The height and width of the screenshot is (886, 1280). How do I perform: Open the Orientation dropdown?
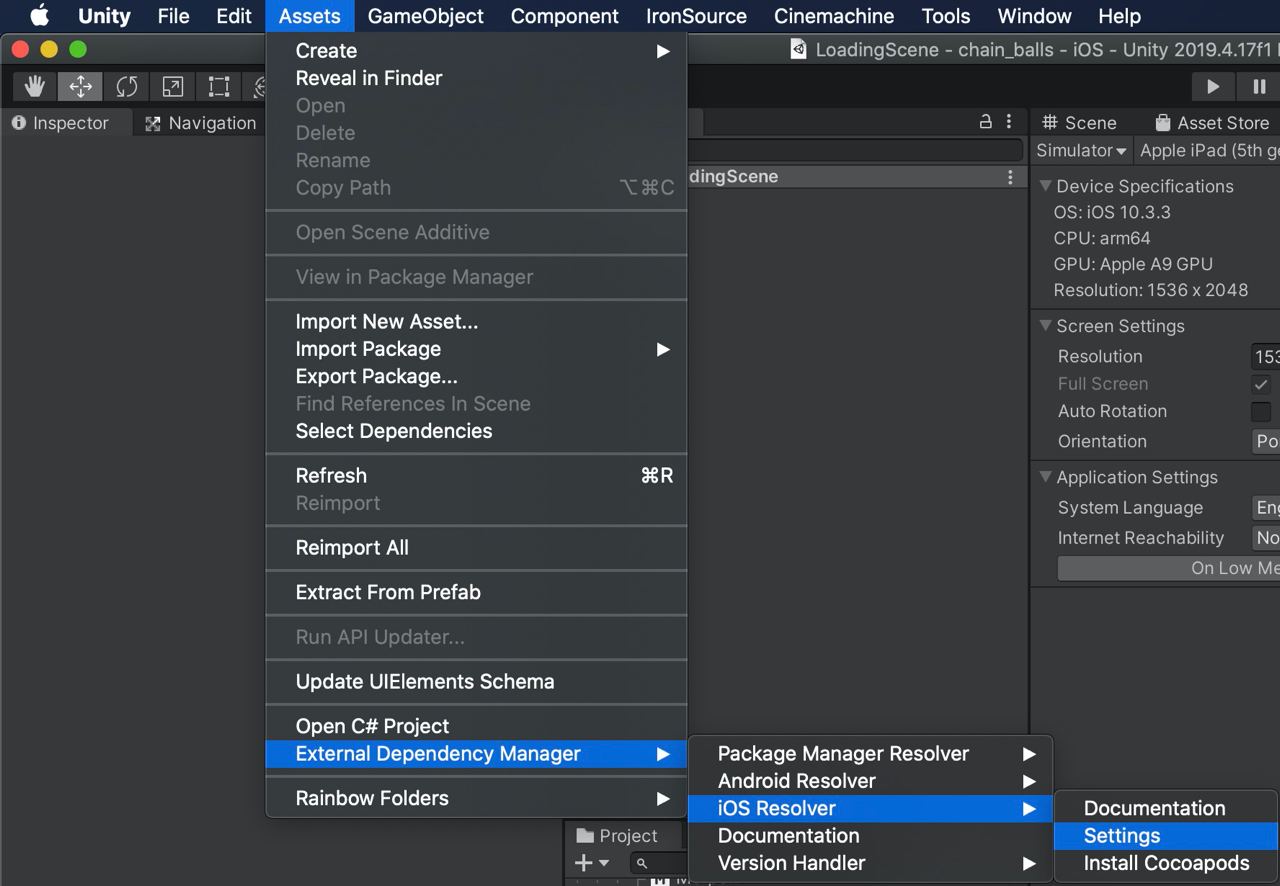[1266, 442]
